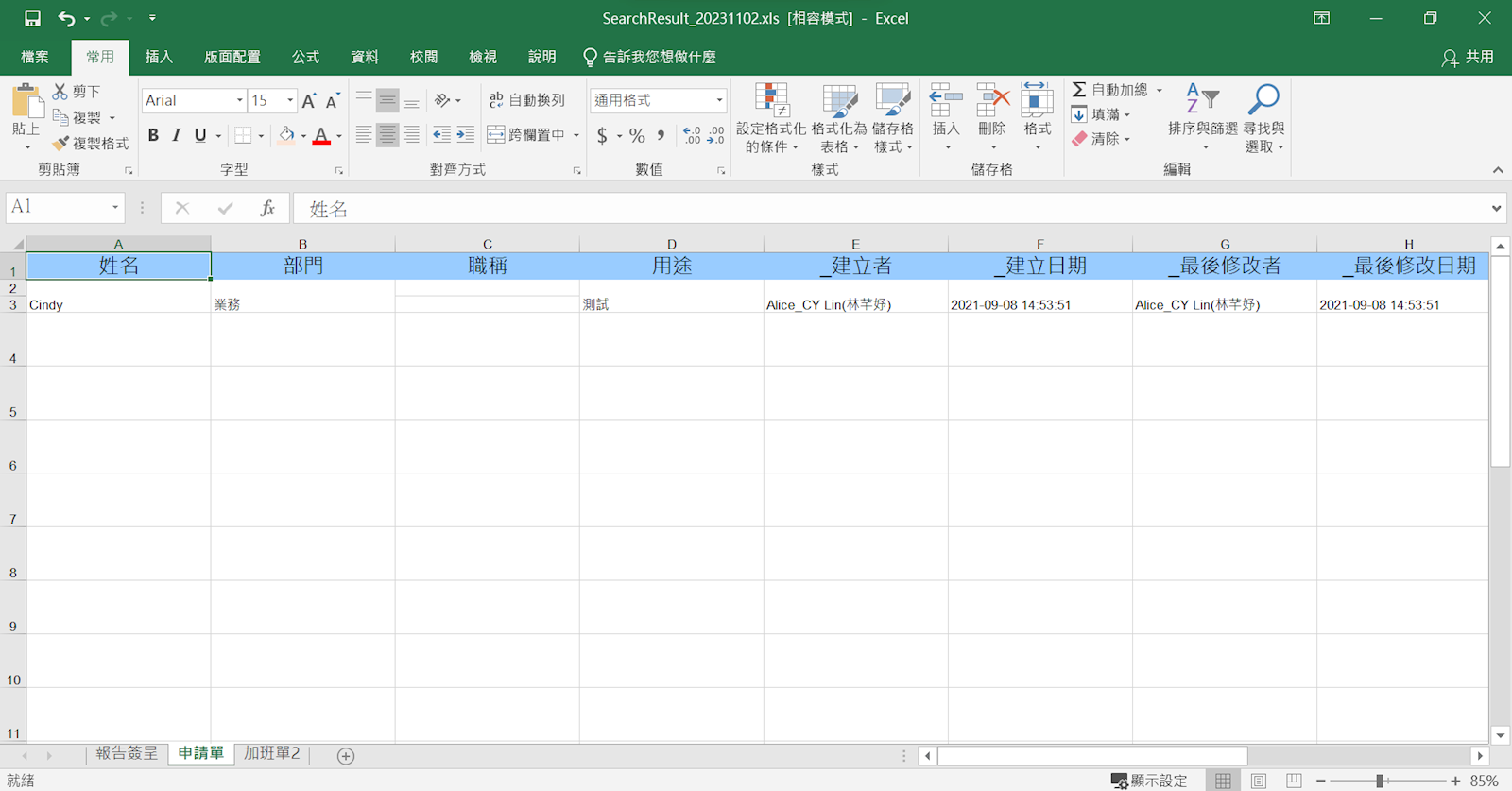Click the Insert Function fx icon
Viewport: 1512px width, 791px height.
pos(267,208)
